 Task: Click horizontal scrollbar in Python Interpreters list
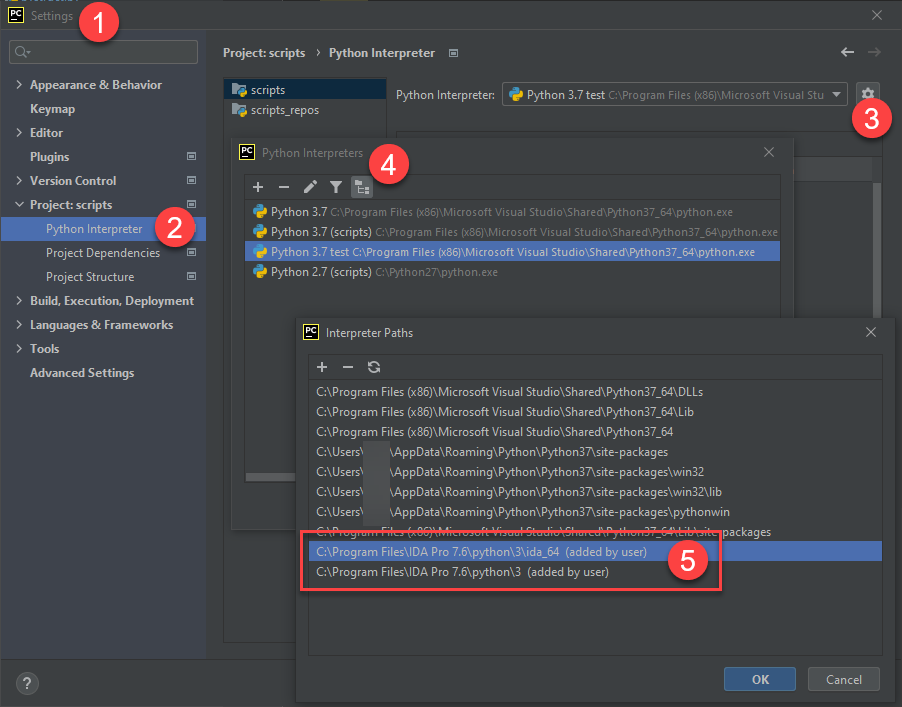point(270,477)
